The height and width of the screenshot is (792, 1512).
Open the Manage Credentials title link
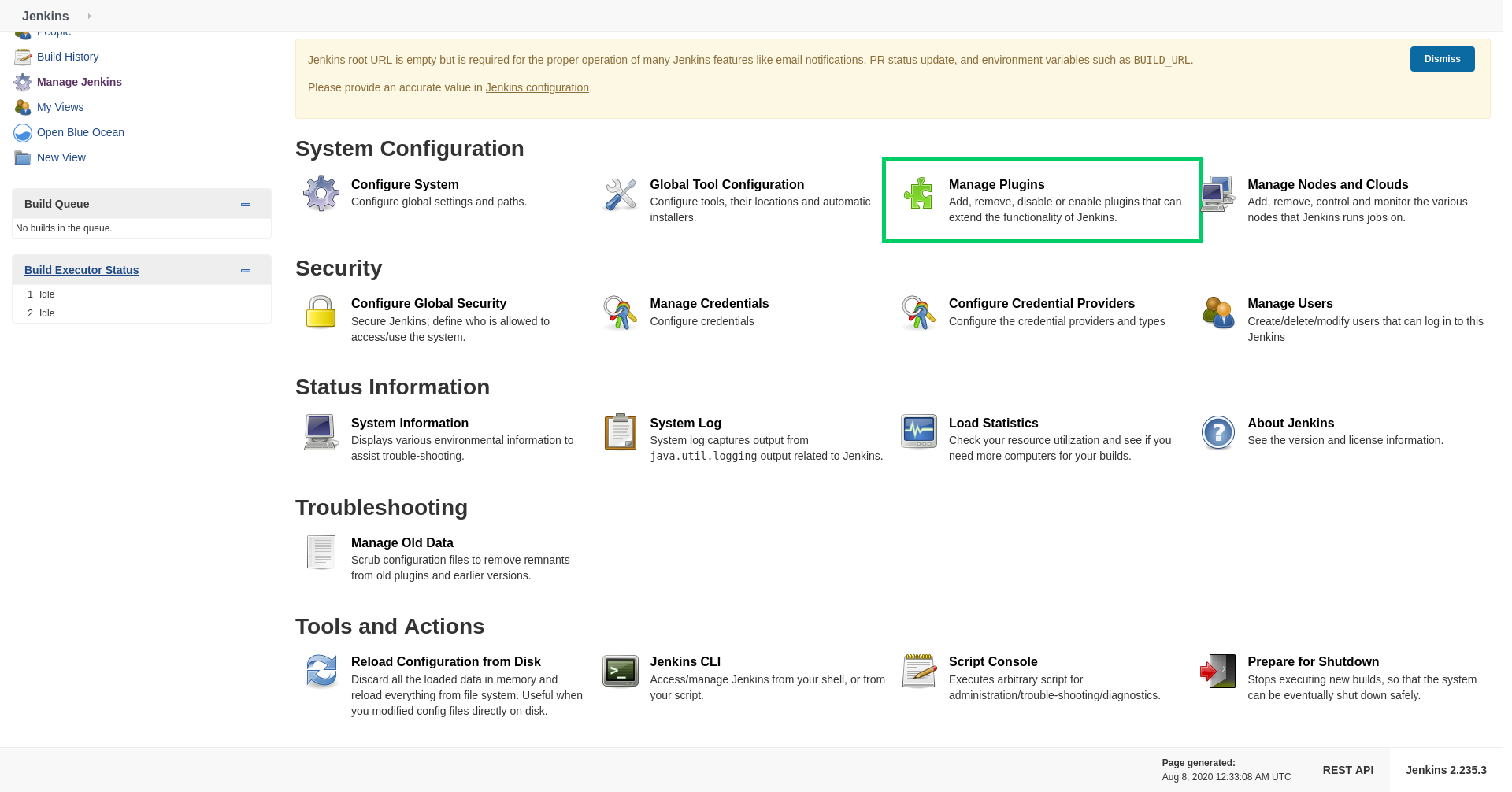[x=709, y=303]
